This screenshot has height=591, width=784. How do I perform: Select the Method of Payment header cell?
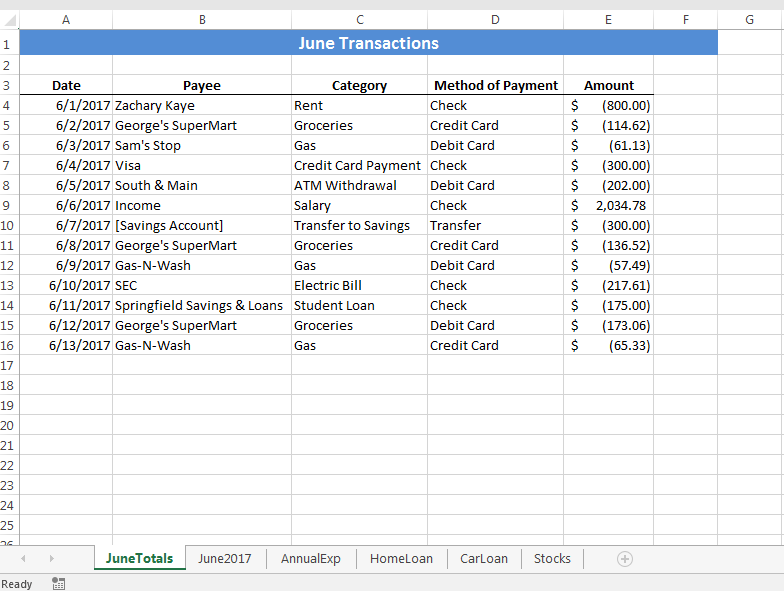tap(496, 86)
